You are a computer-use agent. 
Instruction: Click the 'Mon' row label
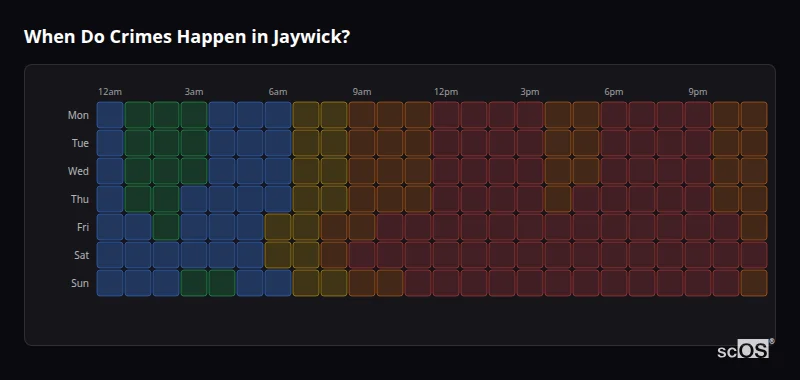(78, 115)
